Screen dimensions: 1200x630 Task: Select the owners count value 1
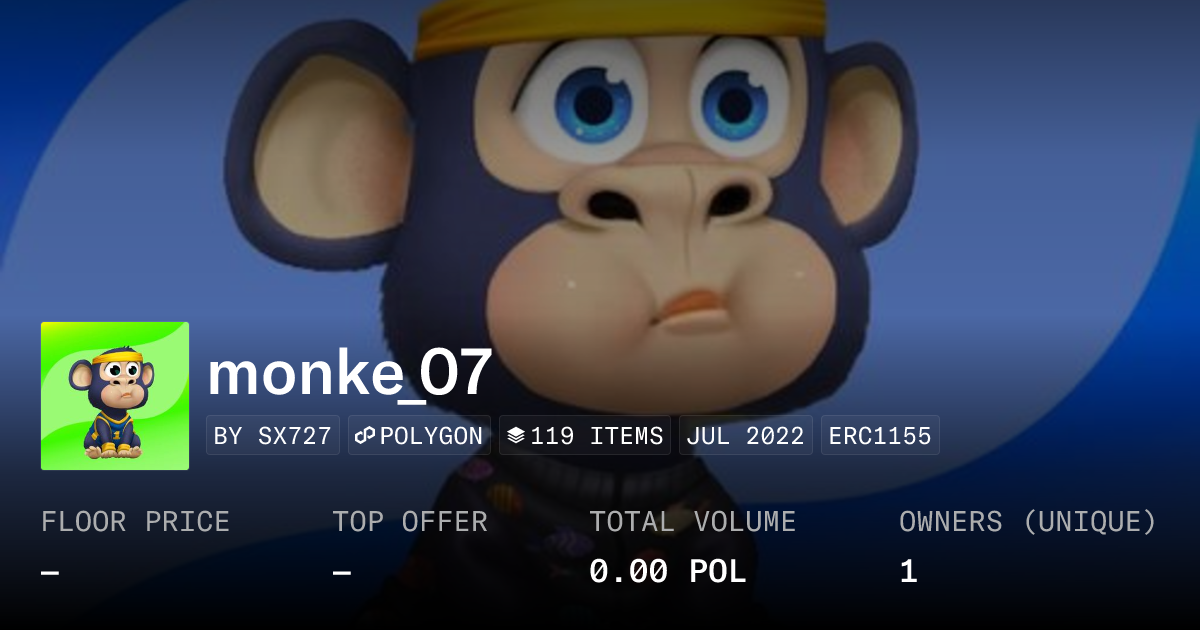click(x=908, y=572)
